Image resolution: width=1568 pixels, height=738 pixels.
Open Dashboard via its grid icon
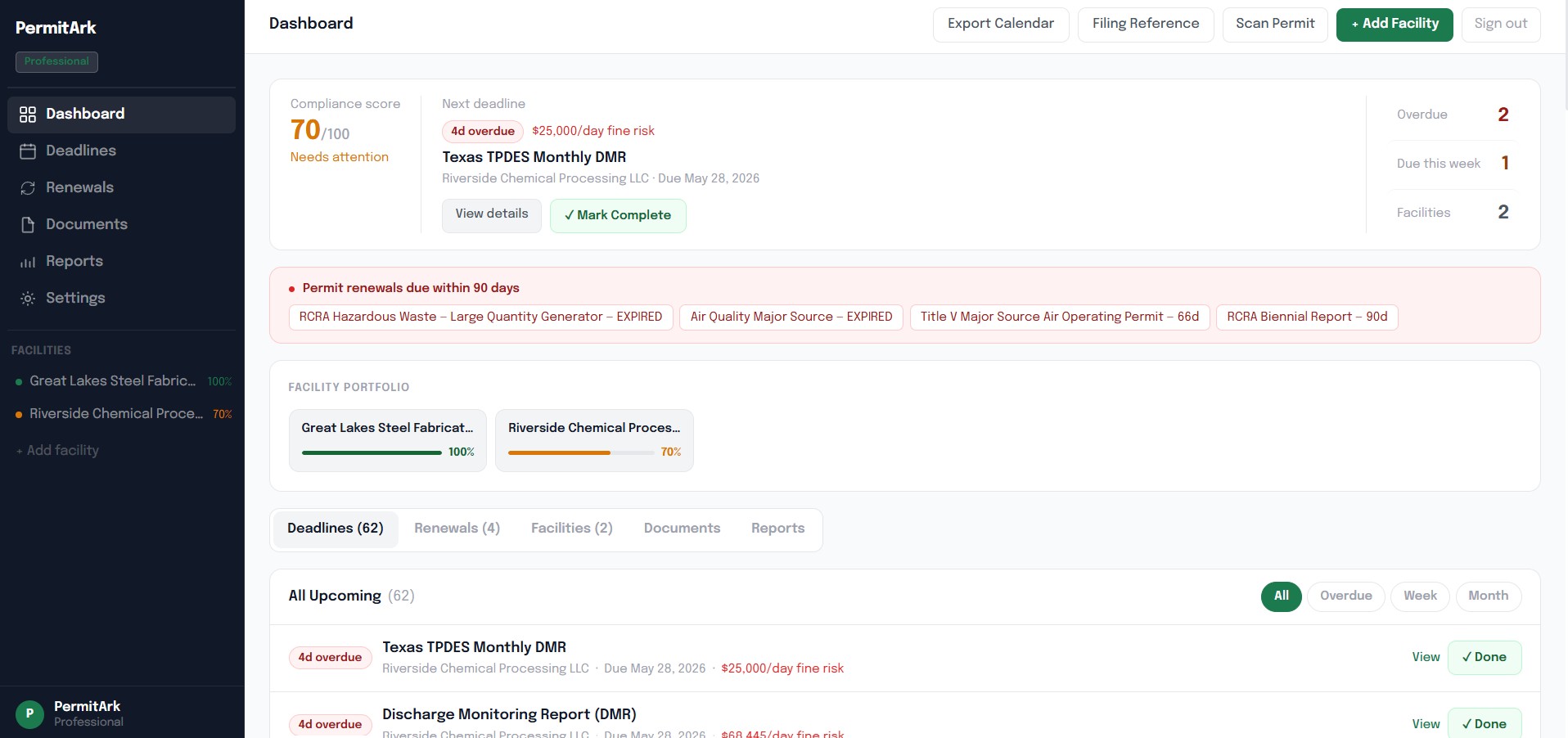tap(28, 115)
